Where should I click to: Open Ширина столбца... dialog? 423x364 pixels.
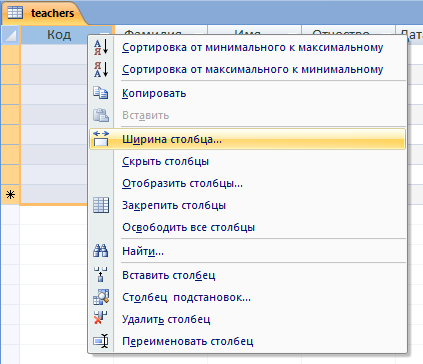pos(247,139)
